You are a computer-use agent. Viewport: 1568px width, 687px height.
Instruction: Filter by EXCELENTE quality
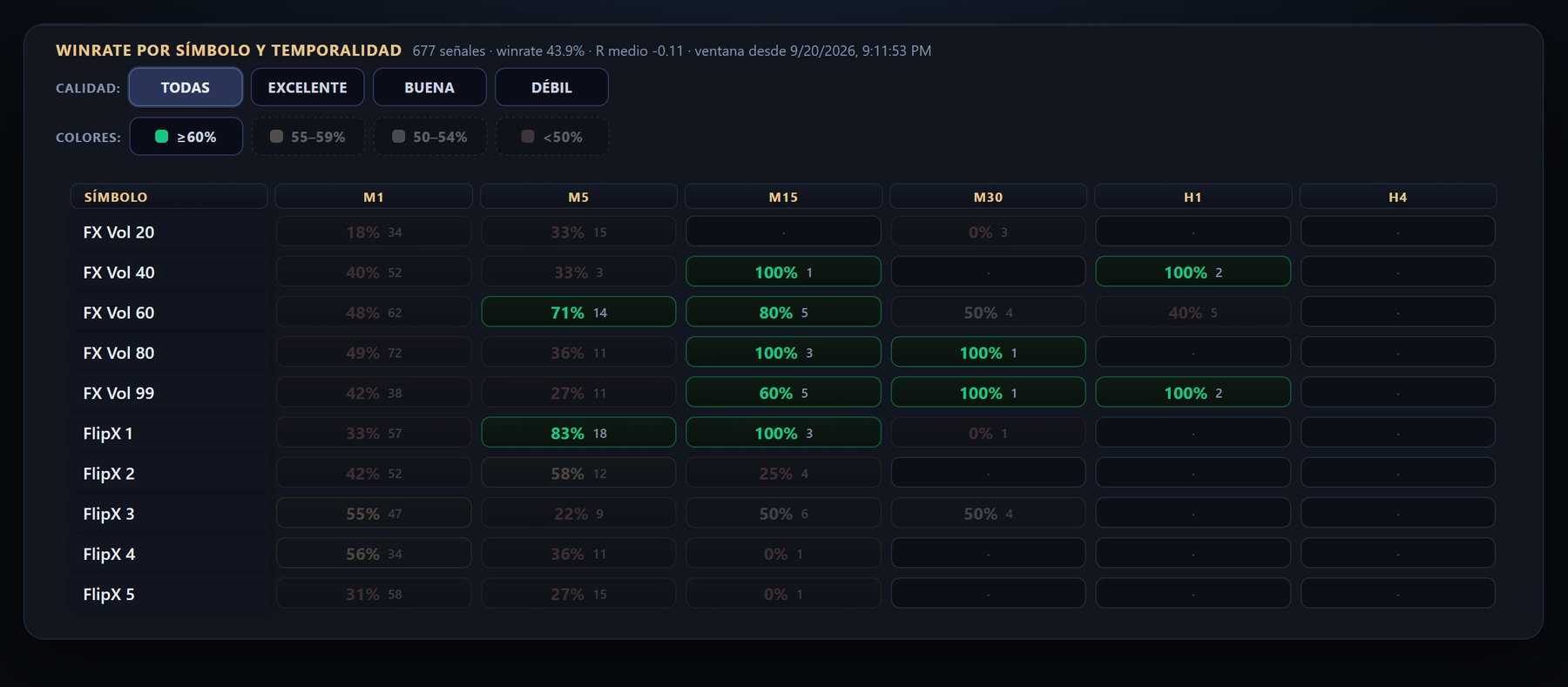[x=308, y=87]
